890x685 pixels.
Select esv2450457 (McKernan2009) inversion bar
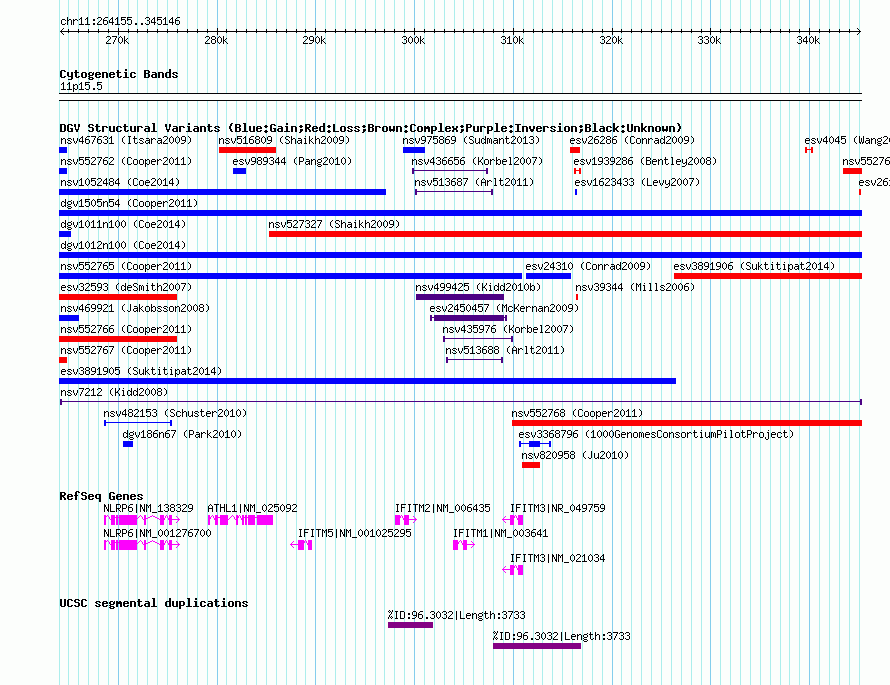(x=468, y=318)
